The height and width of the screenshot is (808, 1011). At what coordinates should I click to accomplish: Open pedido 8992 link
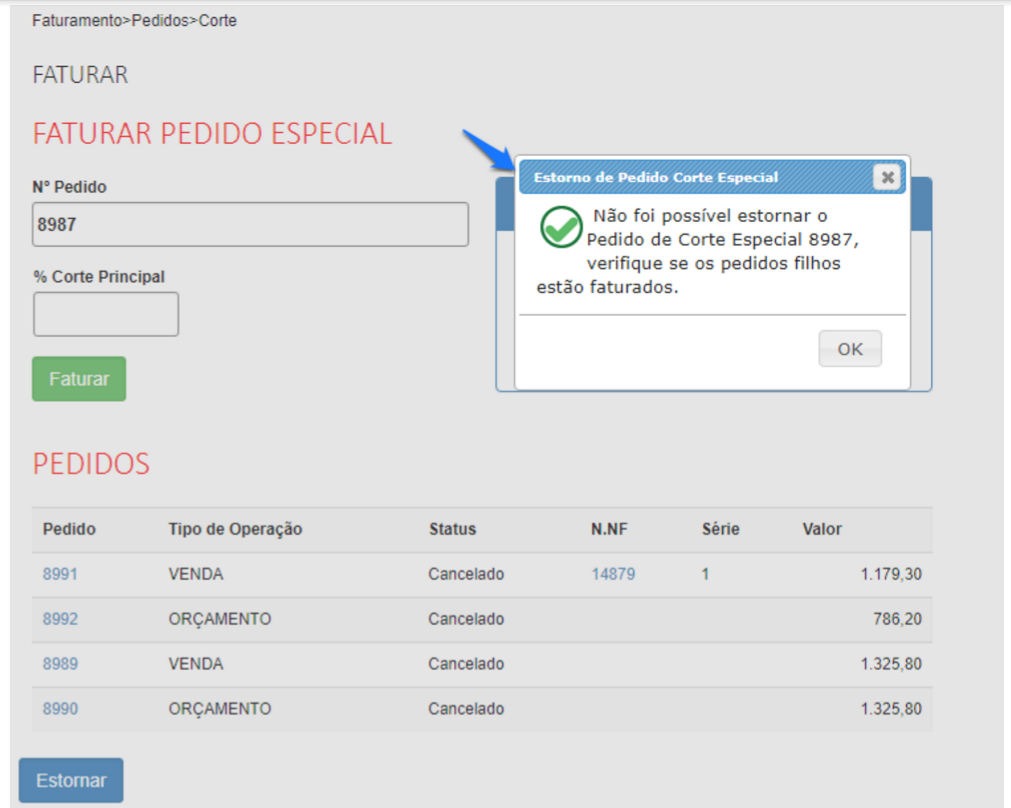pos(60,619)
